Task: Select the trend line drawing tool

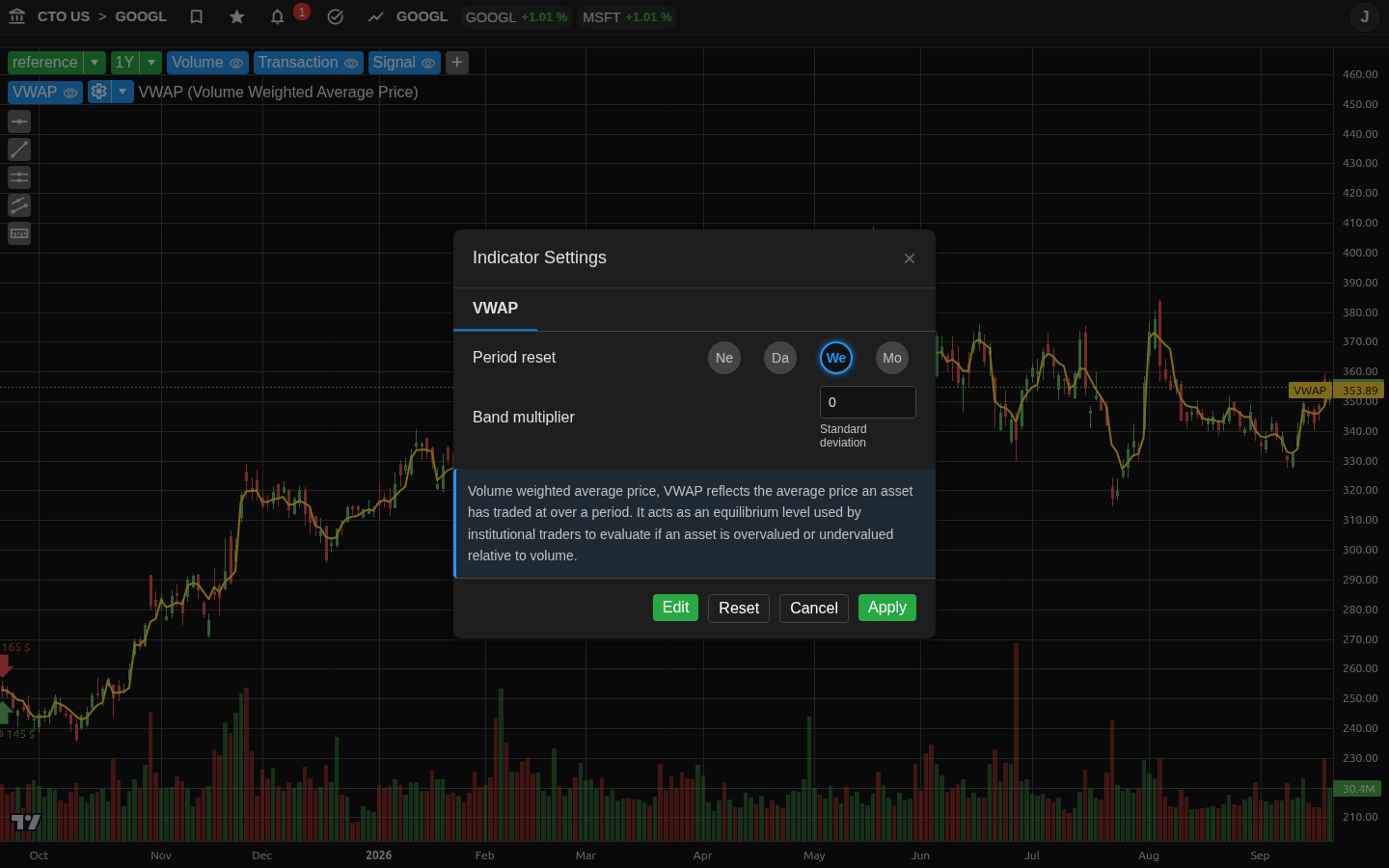Action: (x=19, y=149)
